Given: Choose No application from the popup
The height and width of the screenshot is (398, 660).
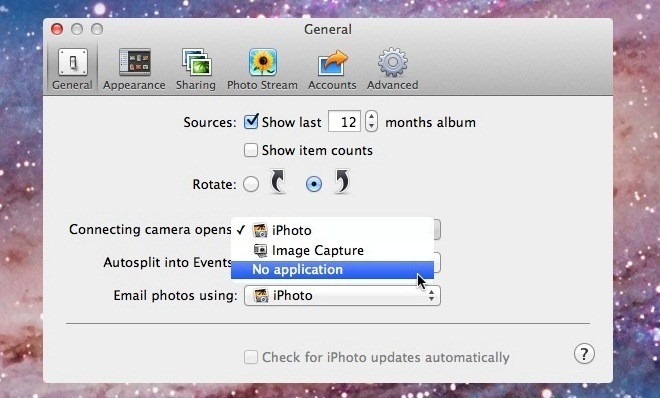Looking at the screenshot, I should click(x=332, y=270).
